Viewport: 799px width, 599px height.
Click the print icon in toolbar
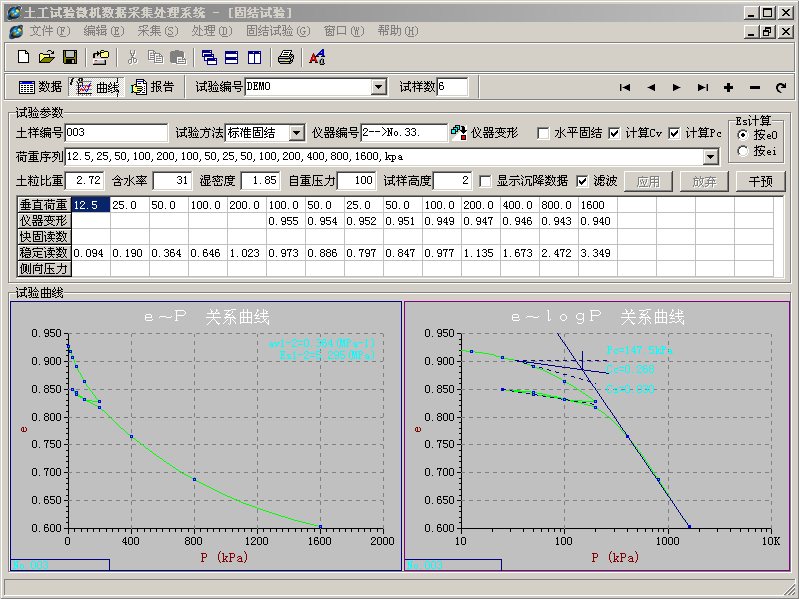click(x=285, y=57)
